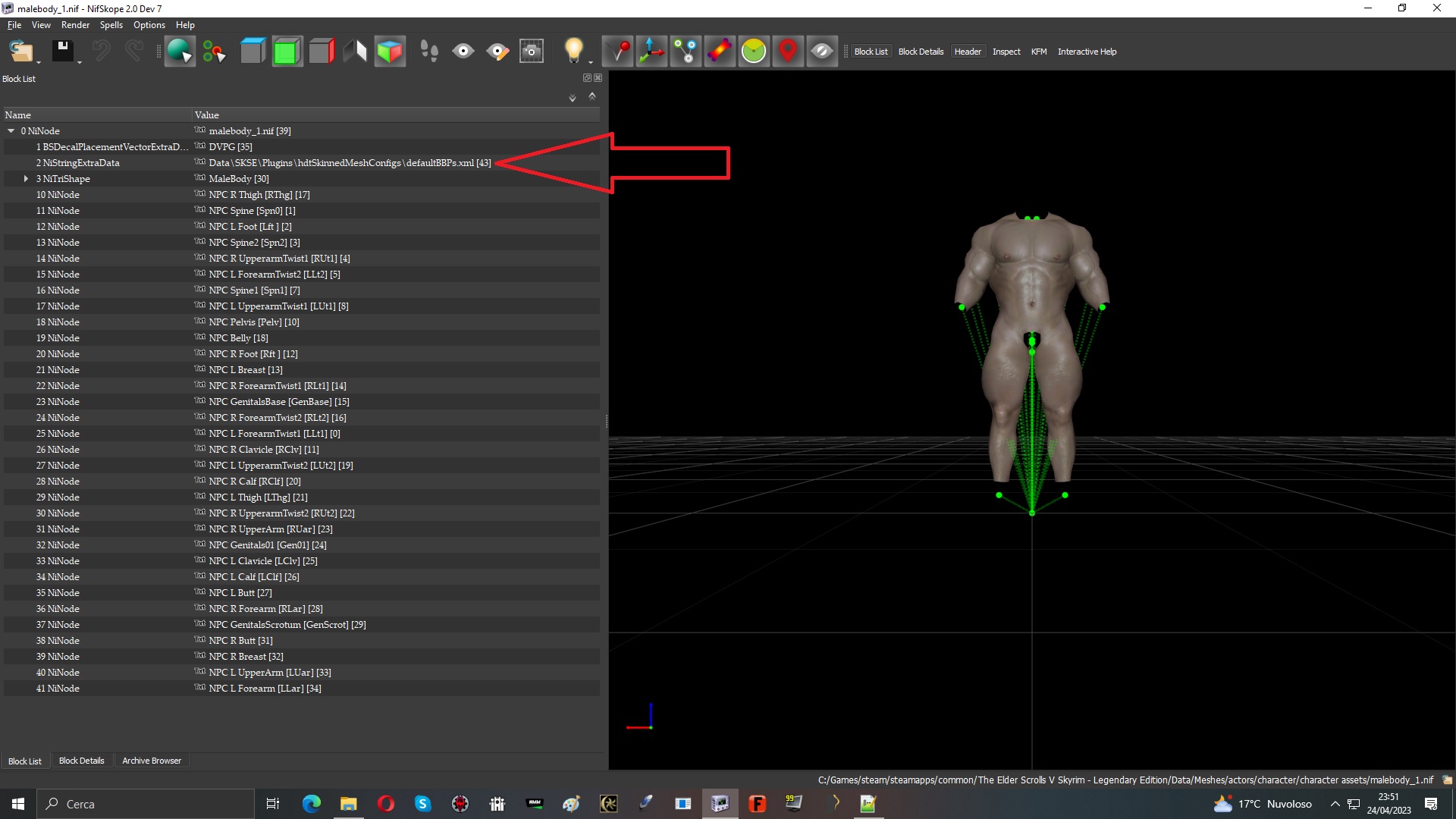Open the Render menu
Image resolution: width=1456 pixels, height=819 pixels.
[x=75, y=25]
